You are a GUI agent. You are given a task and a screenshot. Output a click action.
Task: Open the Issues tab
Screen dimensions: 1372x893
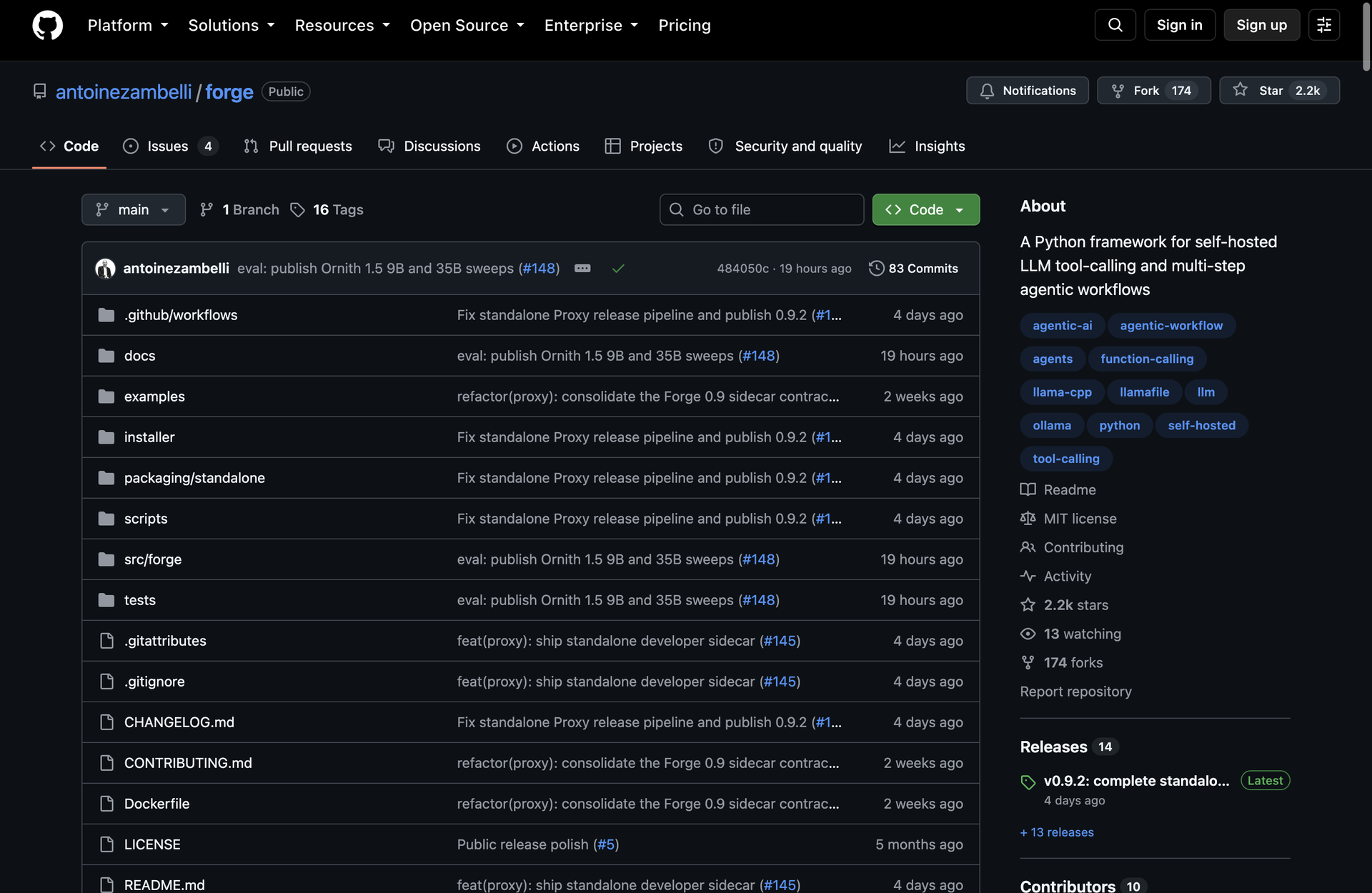(170, 146)
